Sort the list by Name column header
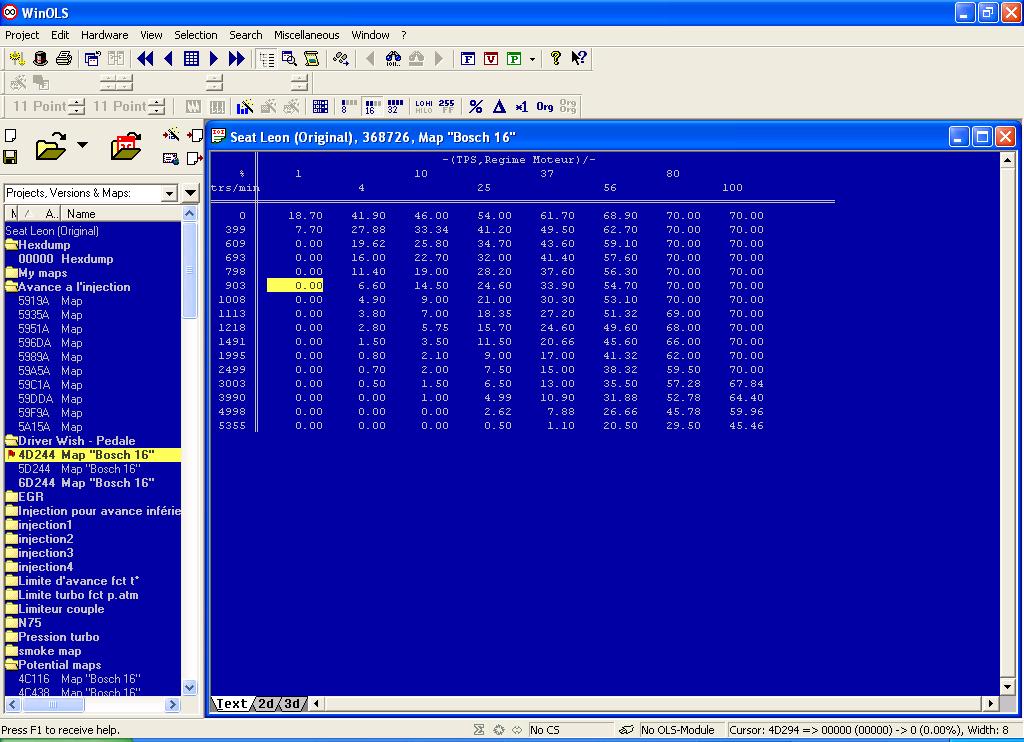1024x742 pixels. pos(120,214)
